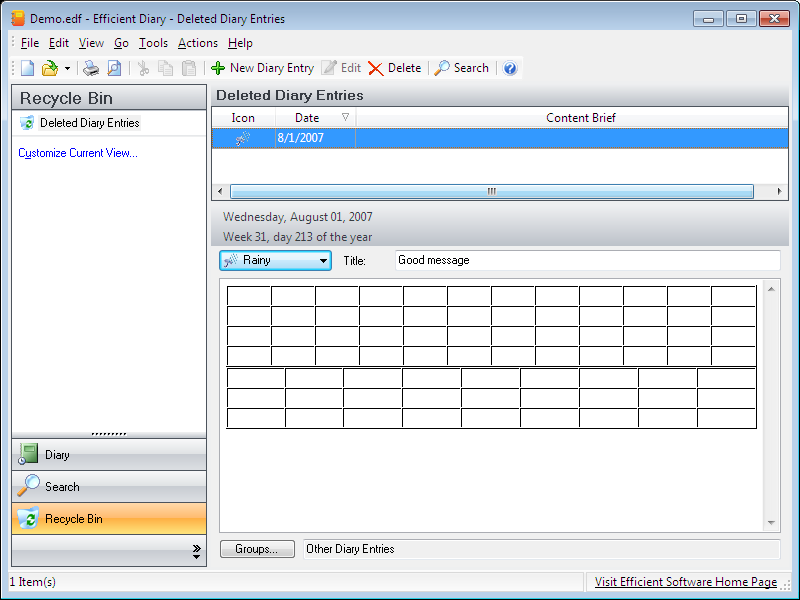Open print preview from the toolbar

coord(114,68)
